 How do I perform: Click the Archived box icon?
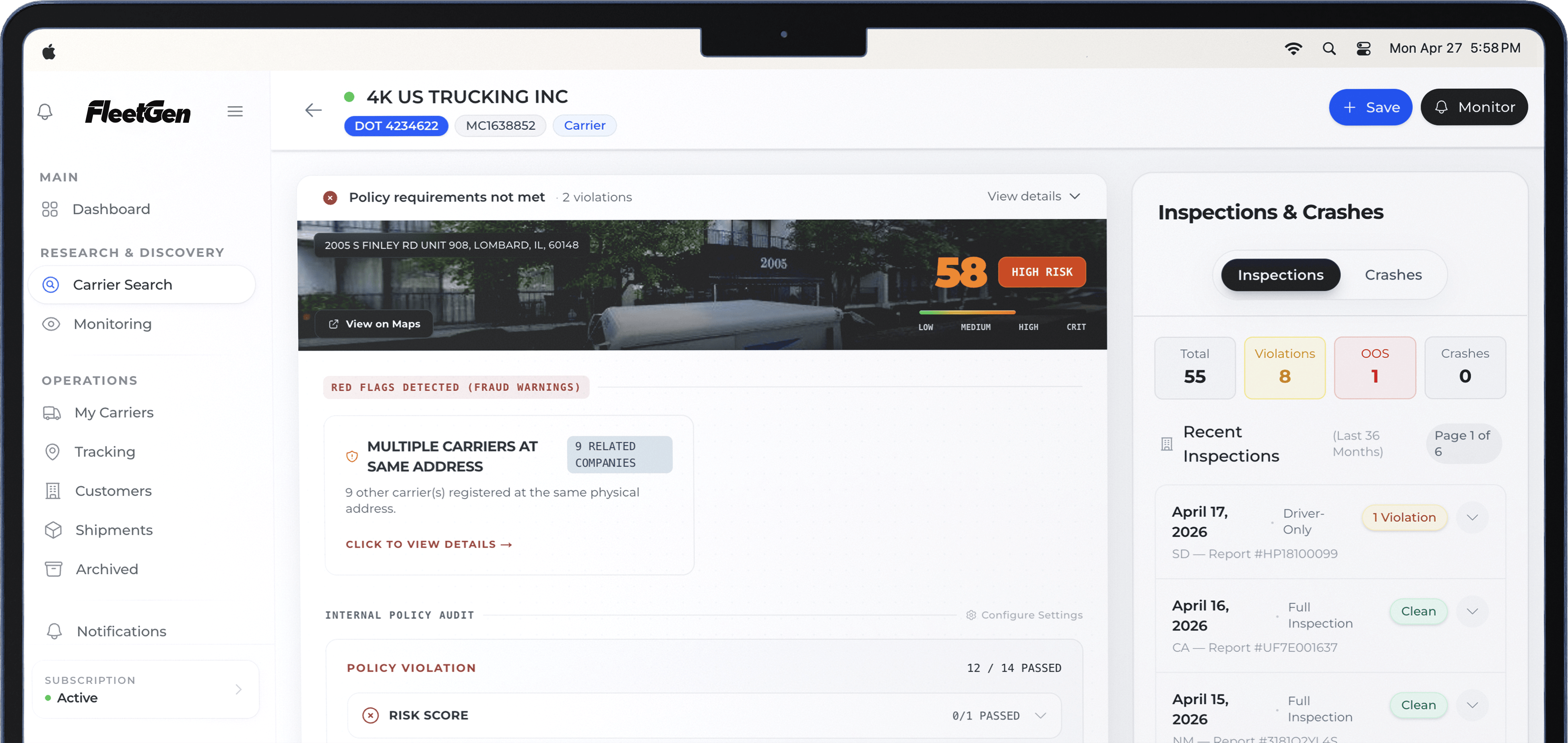coord(54,570)
